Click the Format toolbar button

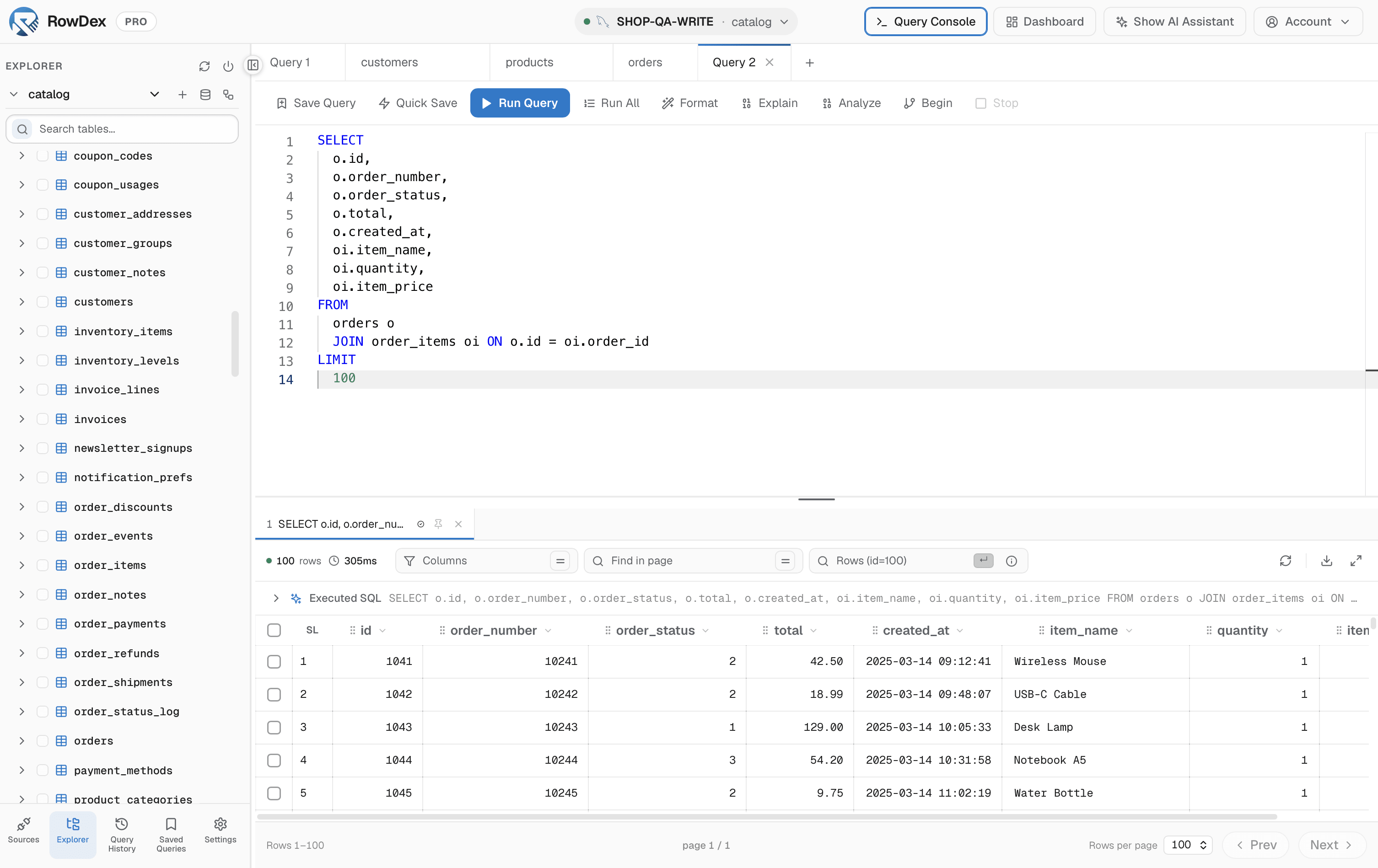tap(689, 103)
